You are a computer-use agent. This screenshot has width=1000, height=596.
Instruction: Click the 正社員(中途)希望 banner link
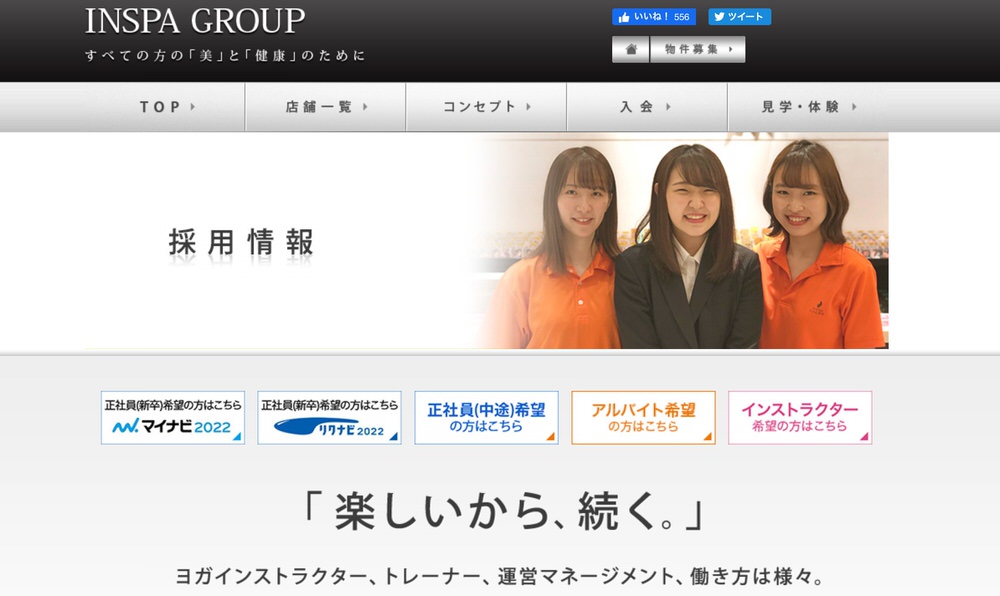coord(486,417)
